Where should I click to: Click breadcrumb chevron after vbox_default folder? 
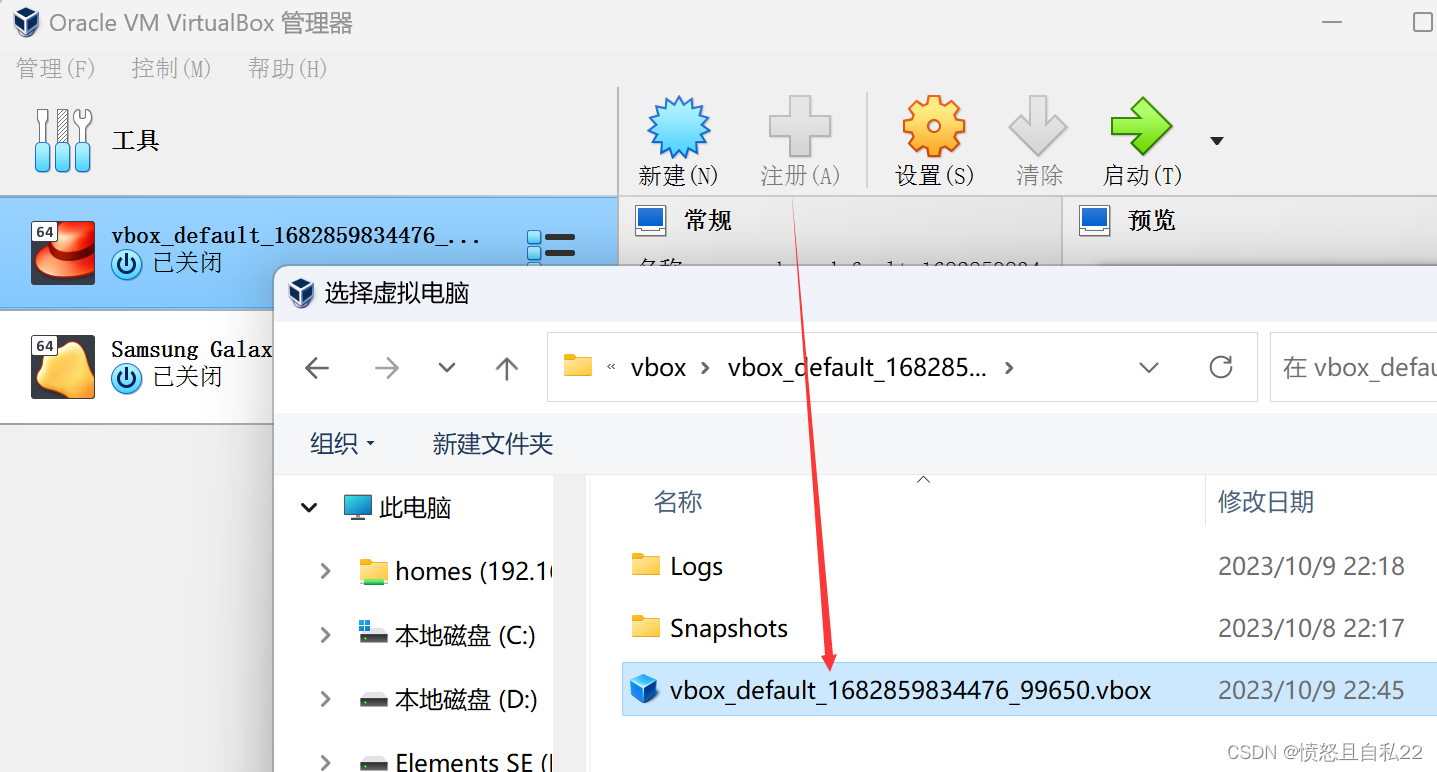(1009, 368)
